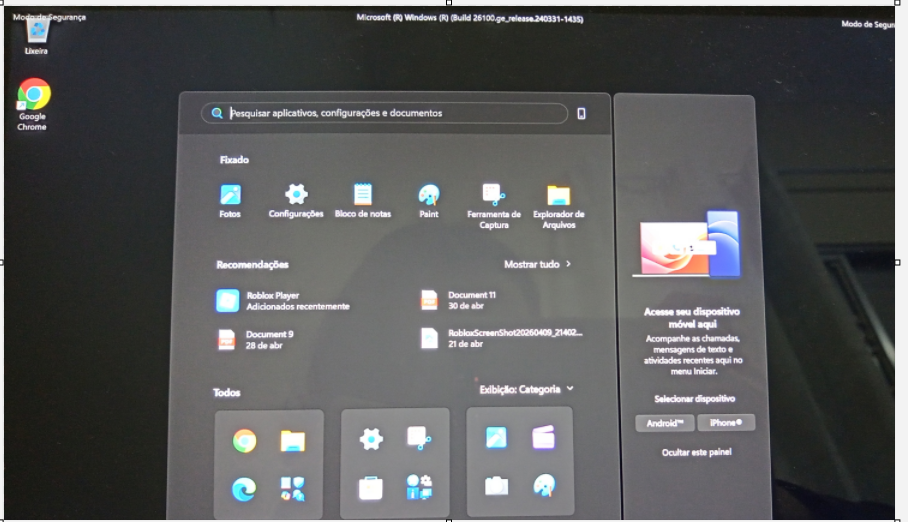Open pinned Configurações app
This screenshot has width=908, height=522.
tap(296, 201)
